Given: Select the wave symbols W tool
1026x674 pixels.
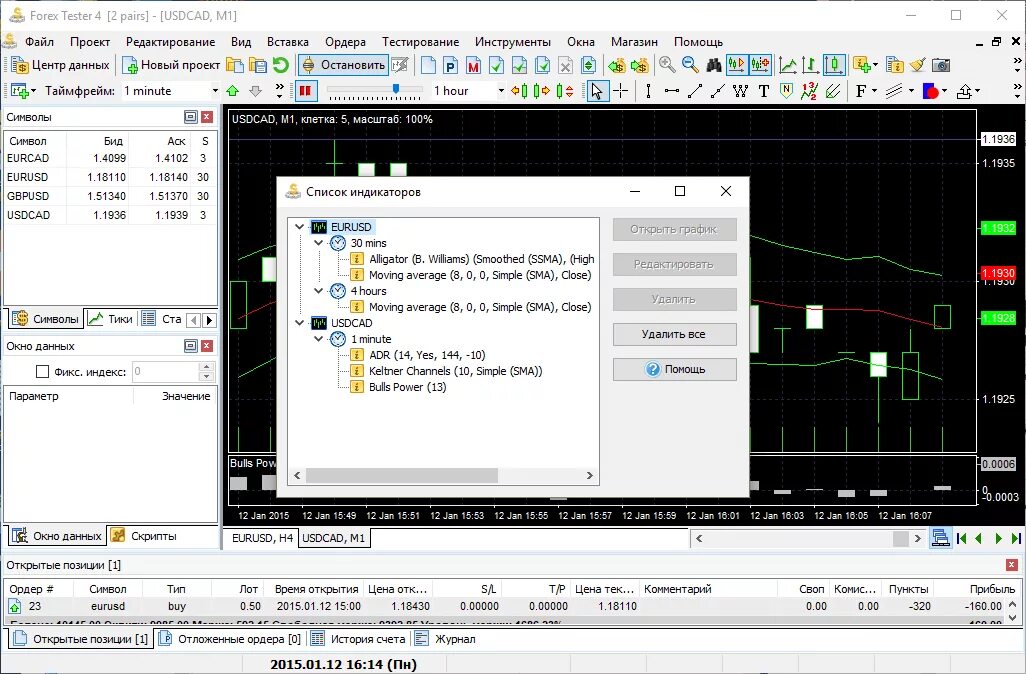Looking at the screenshot, I should coord(741,91).
